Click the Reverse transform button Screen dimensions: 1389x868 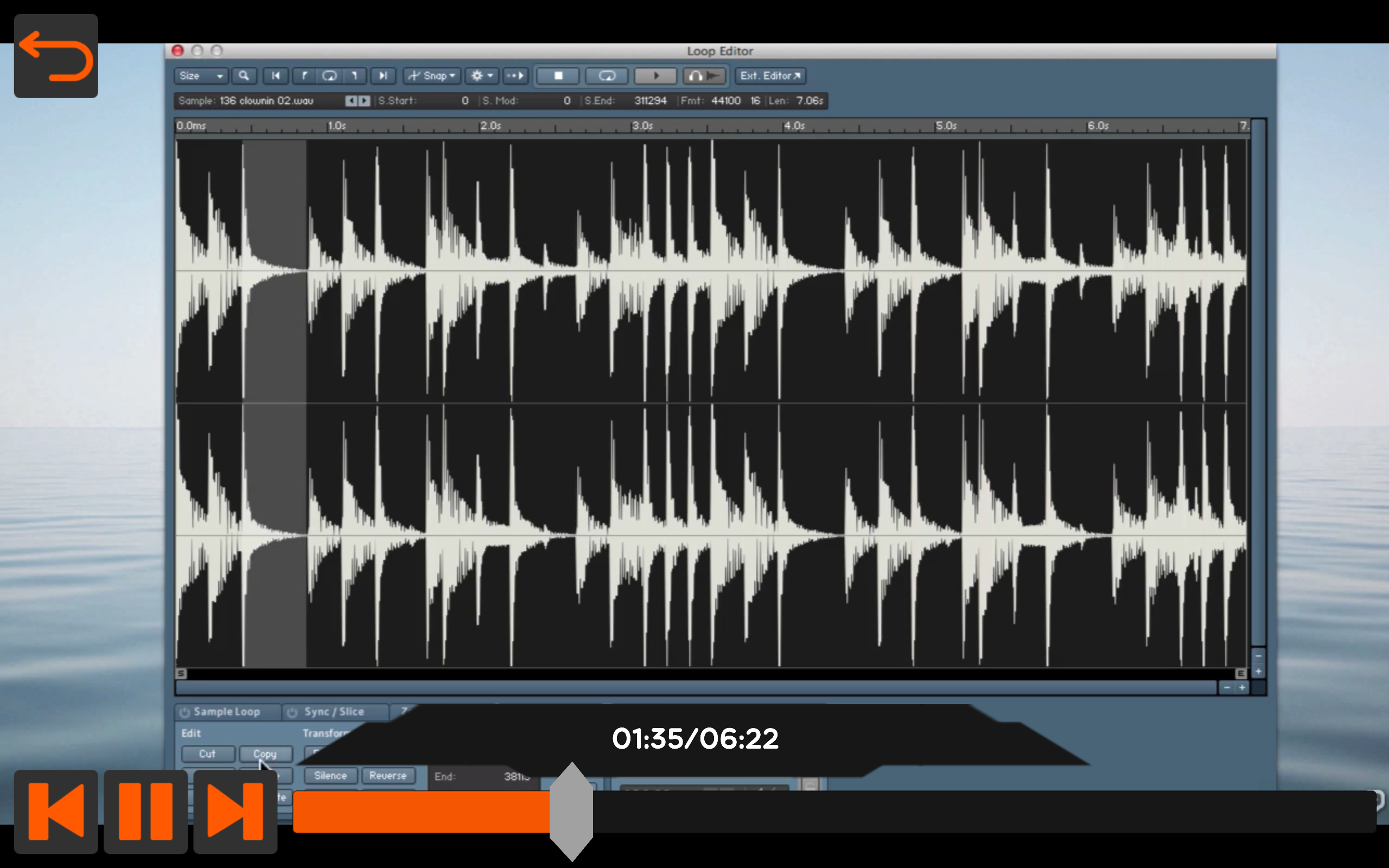(387, 776)
